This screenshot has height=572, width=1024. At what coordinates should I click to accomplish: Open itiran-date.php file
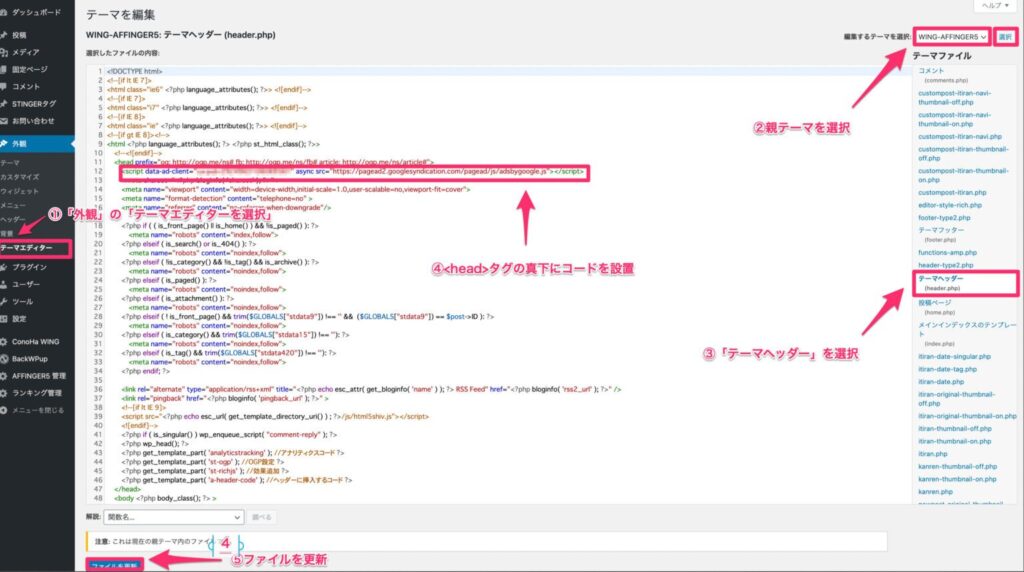point(941,382)
